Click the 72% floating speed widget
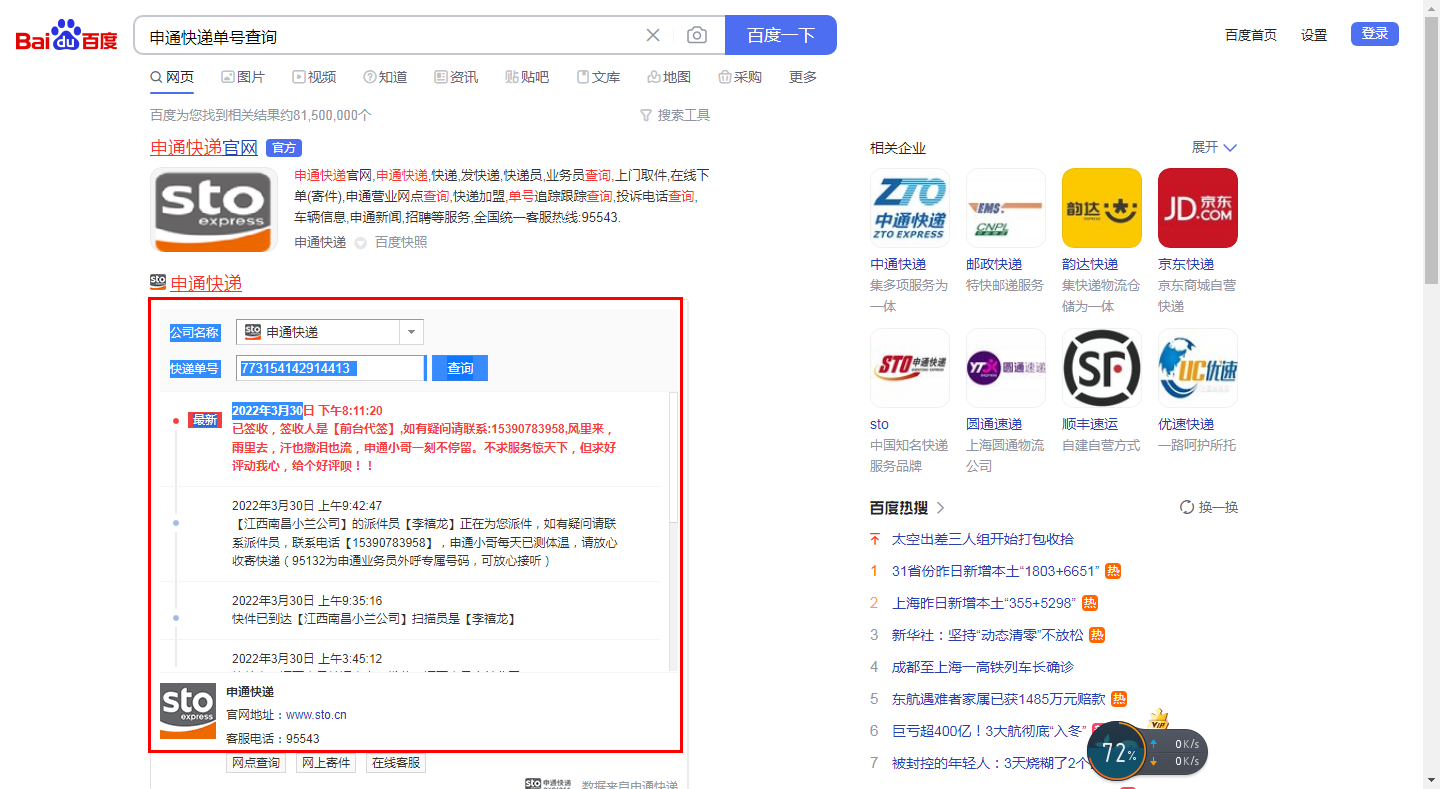Image resolution: width=1440 pixels, height=789 pixels. 1147,752
